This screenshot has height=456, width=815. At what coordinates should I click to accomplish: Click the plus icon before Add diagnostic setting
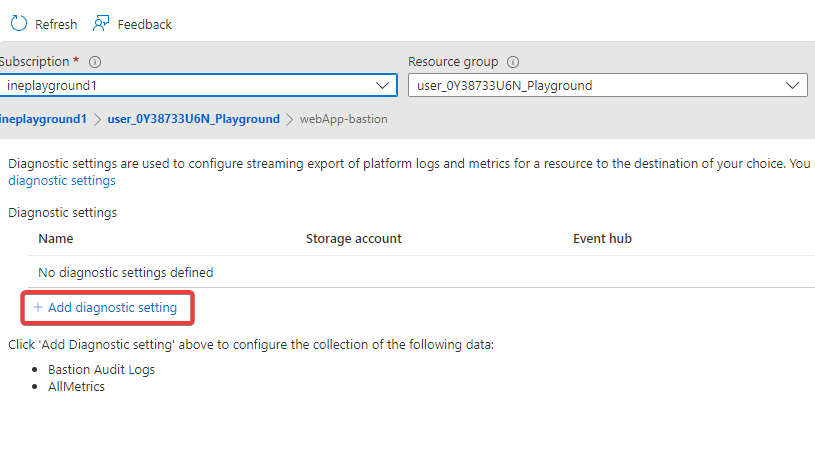(38, 308)
